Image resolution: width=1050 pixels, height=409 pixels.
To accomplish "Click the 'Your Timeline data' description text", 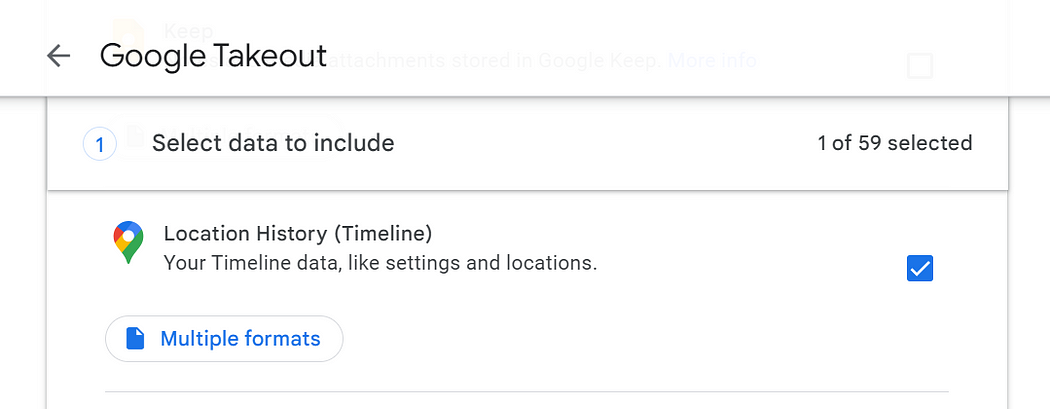I will (380, 264).
